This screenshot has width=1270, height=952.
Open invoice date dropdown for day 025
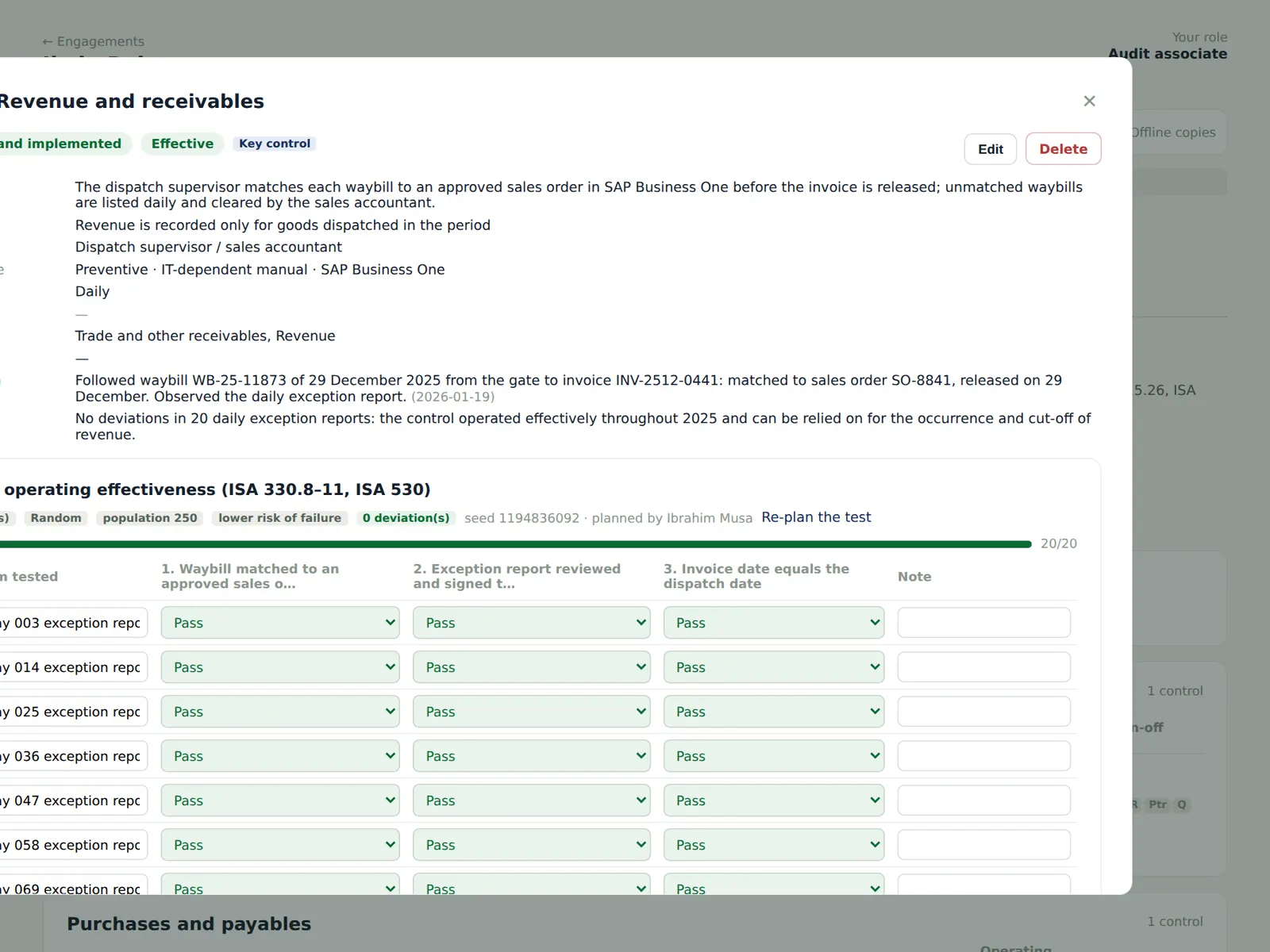point(774,712)
